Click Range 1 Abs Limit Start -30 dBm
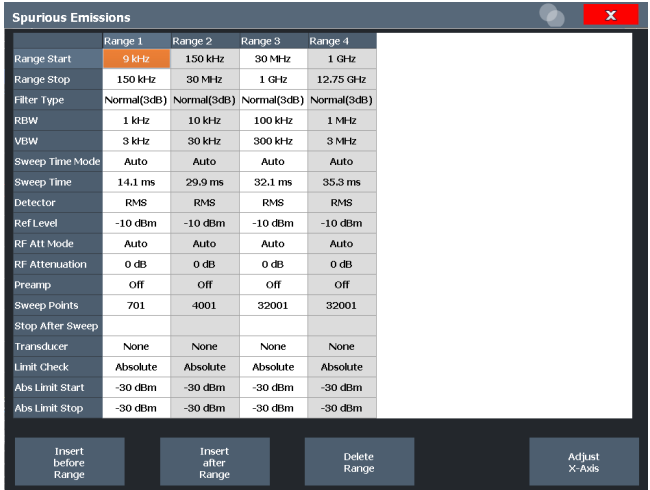Screen dimensions: 650x490 point(136,387)
